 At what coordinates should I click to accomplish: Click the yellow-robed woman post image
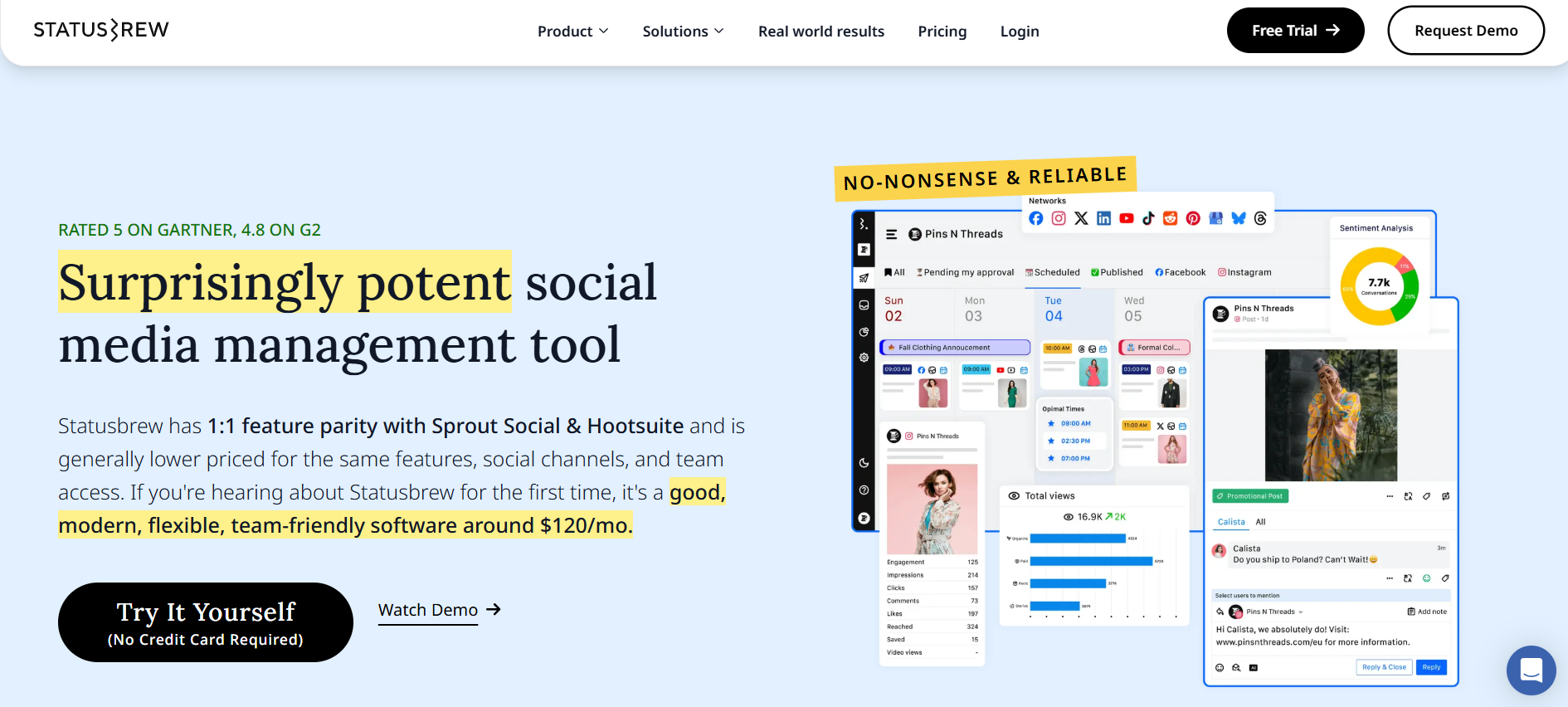pos(1331,415)
